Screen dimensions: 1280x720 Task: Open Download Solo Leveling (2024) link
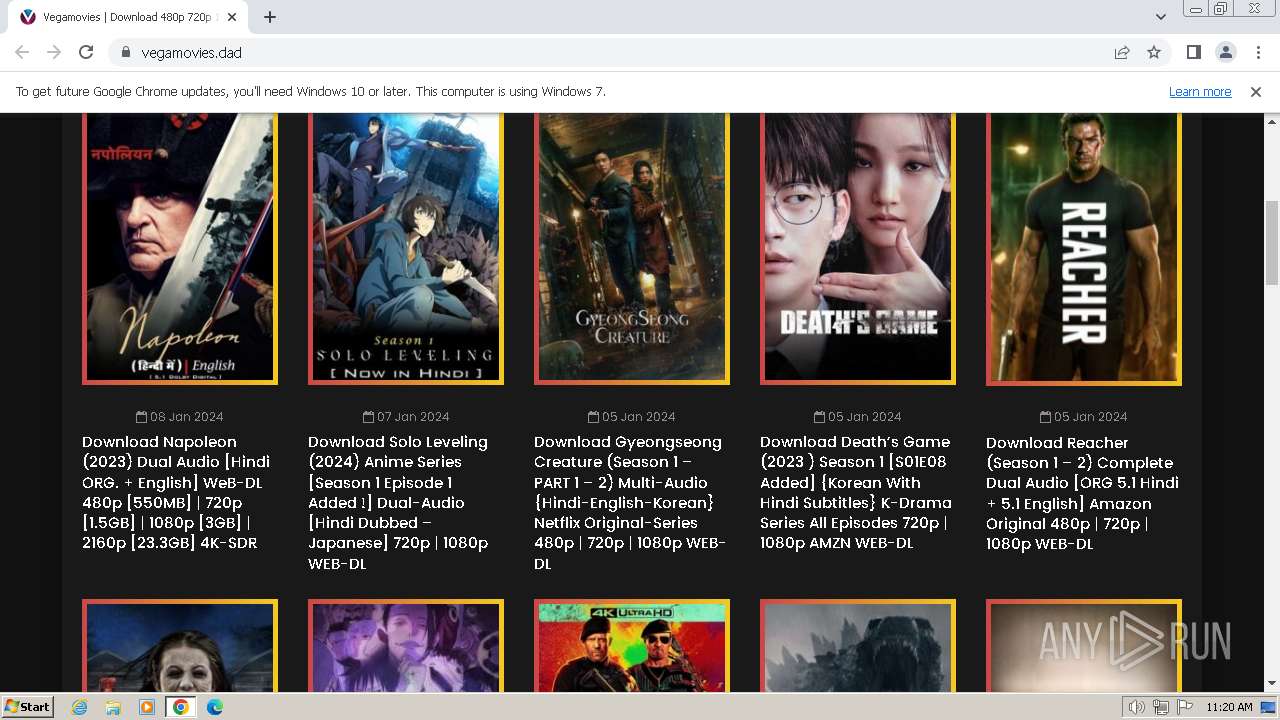(399, 502)
